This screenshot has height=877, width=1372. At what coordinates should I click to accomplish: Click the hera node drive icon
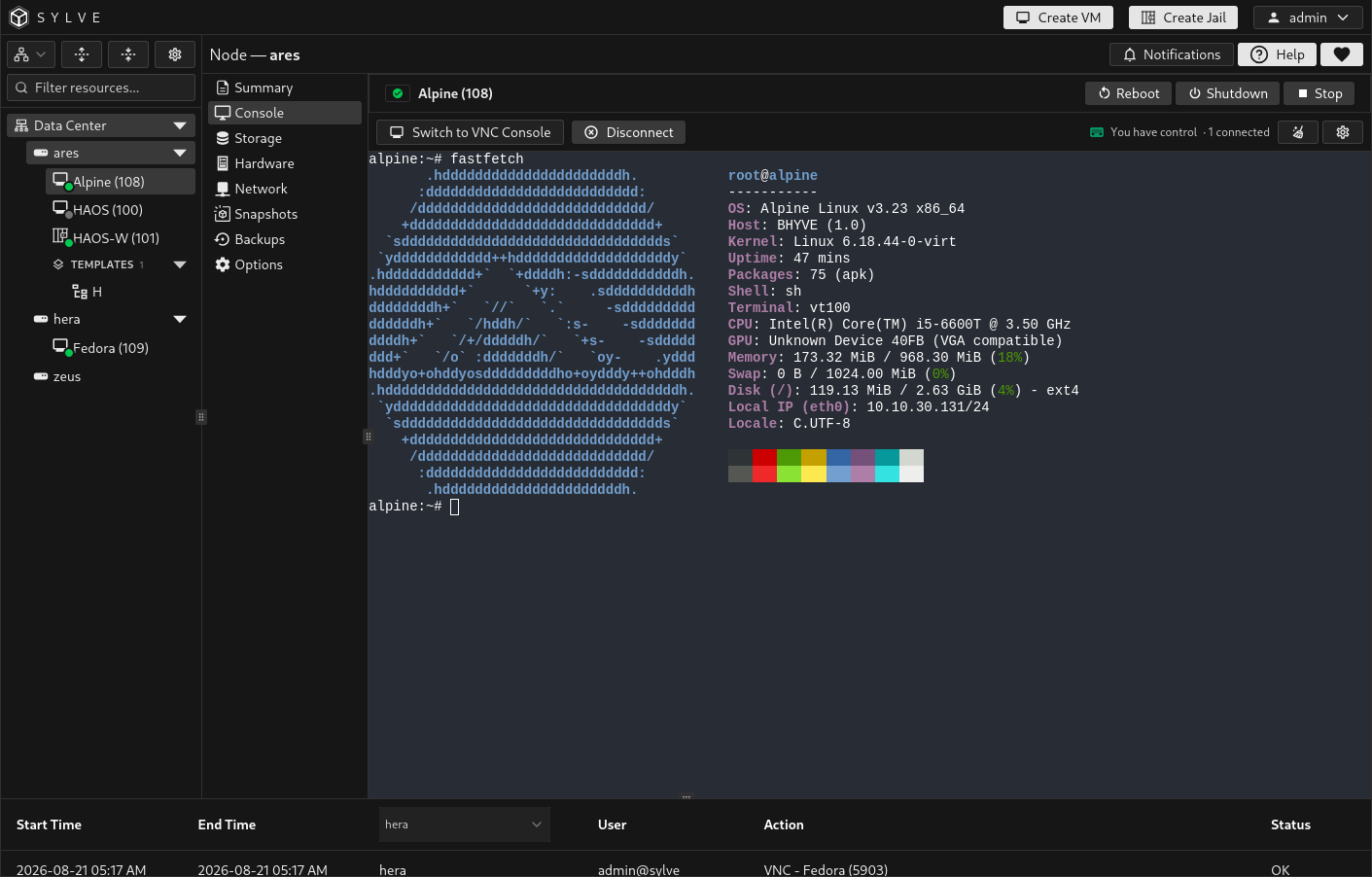point(41,319)
